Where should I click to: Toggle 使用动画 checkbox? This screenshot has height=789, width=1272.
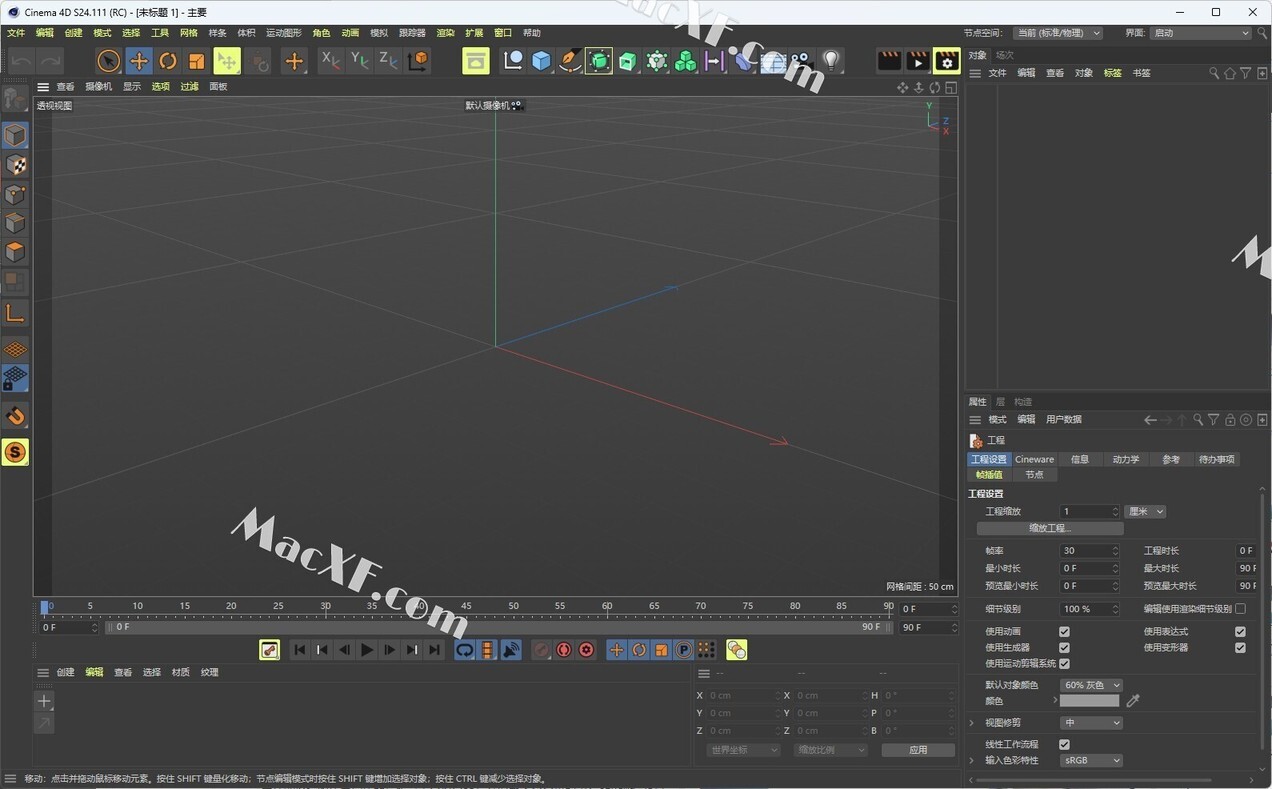[1064, 632]
